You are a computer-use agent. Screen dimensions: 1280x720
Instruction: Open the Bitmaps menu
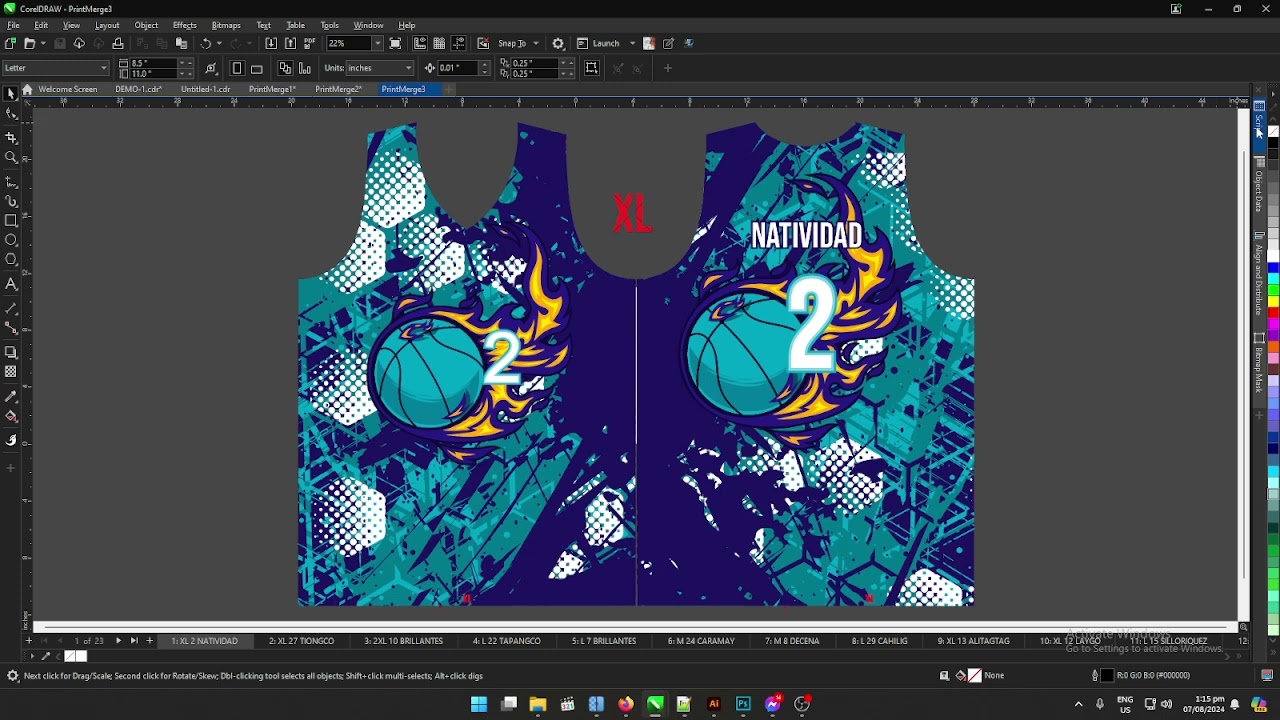pyautogui.click(x=226, y=25)
